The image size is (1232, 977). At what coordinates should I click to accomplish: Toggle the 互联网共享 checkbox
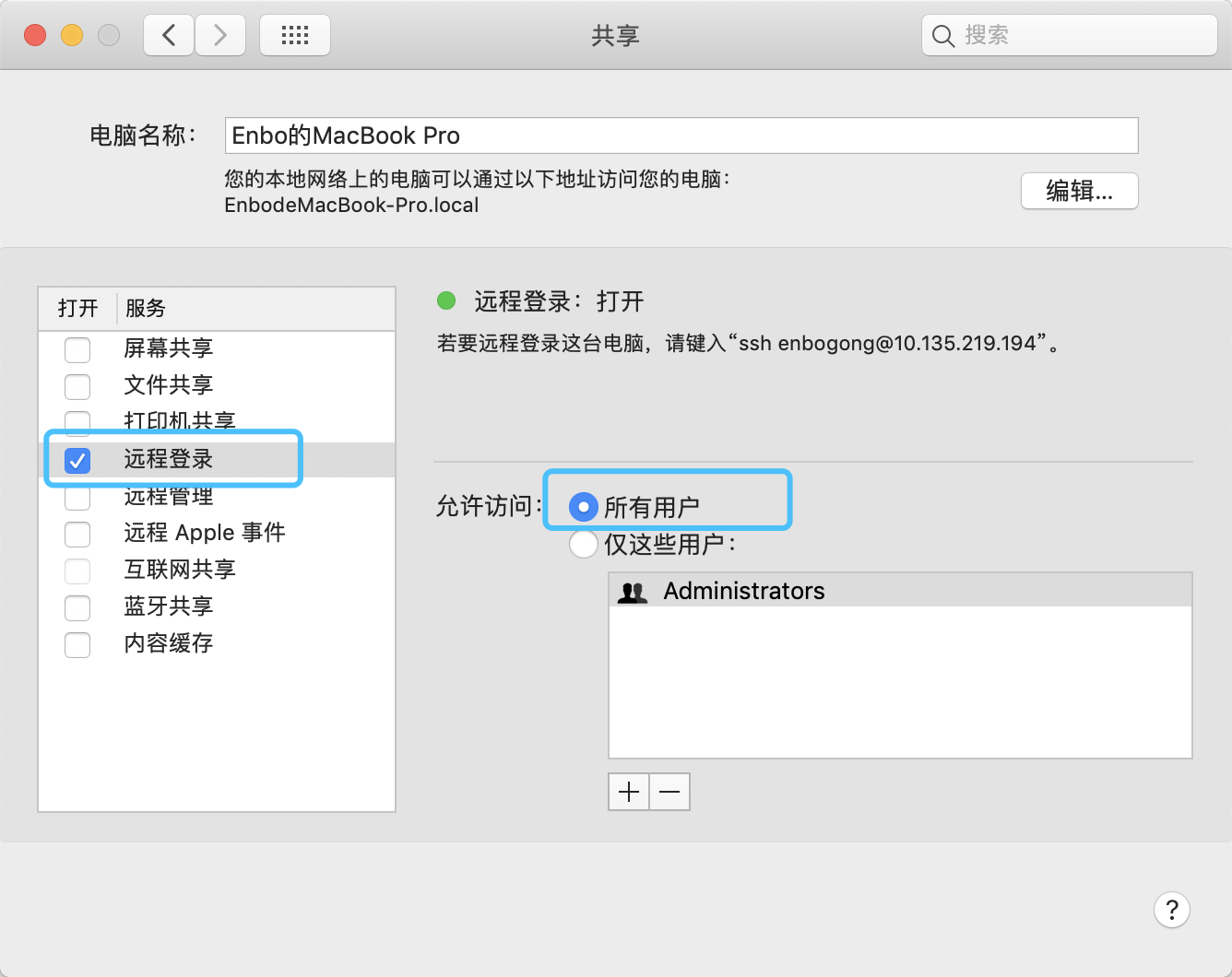click(x=77, y=571)
